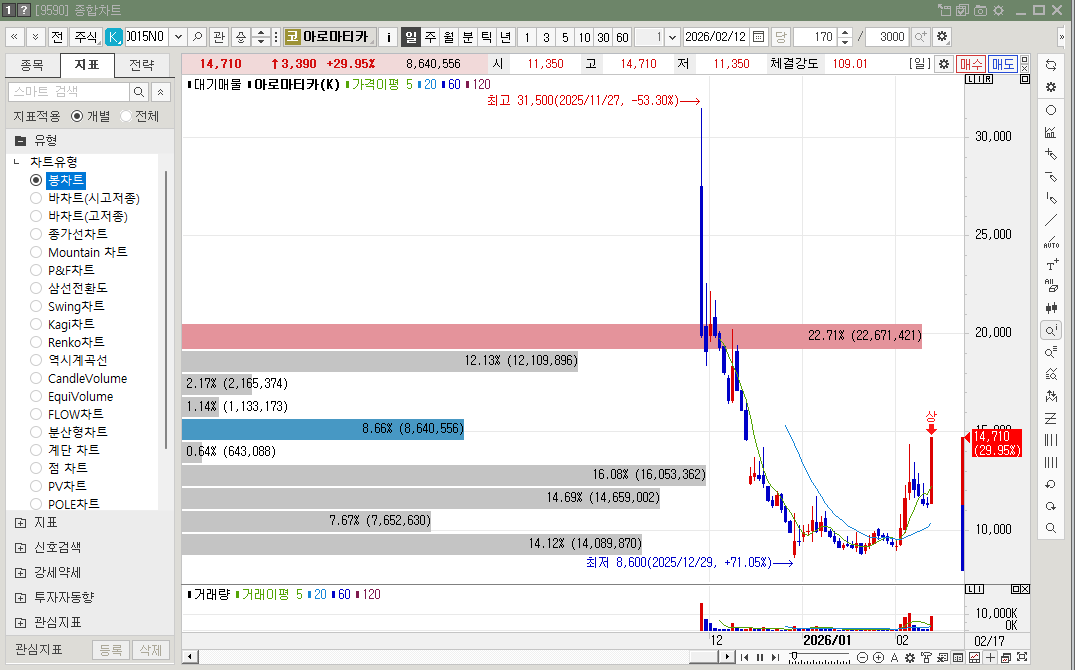Click the candlestick pattern icon in right toolbar

click(x=1050, y=309)
